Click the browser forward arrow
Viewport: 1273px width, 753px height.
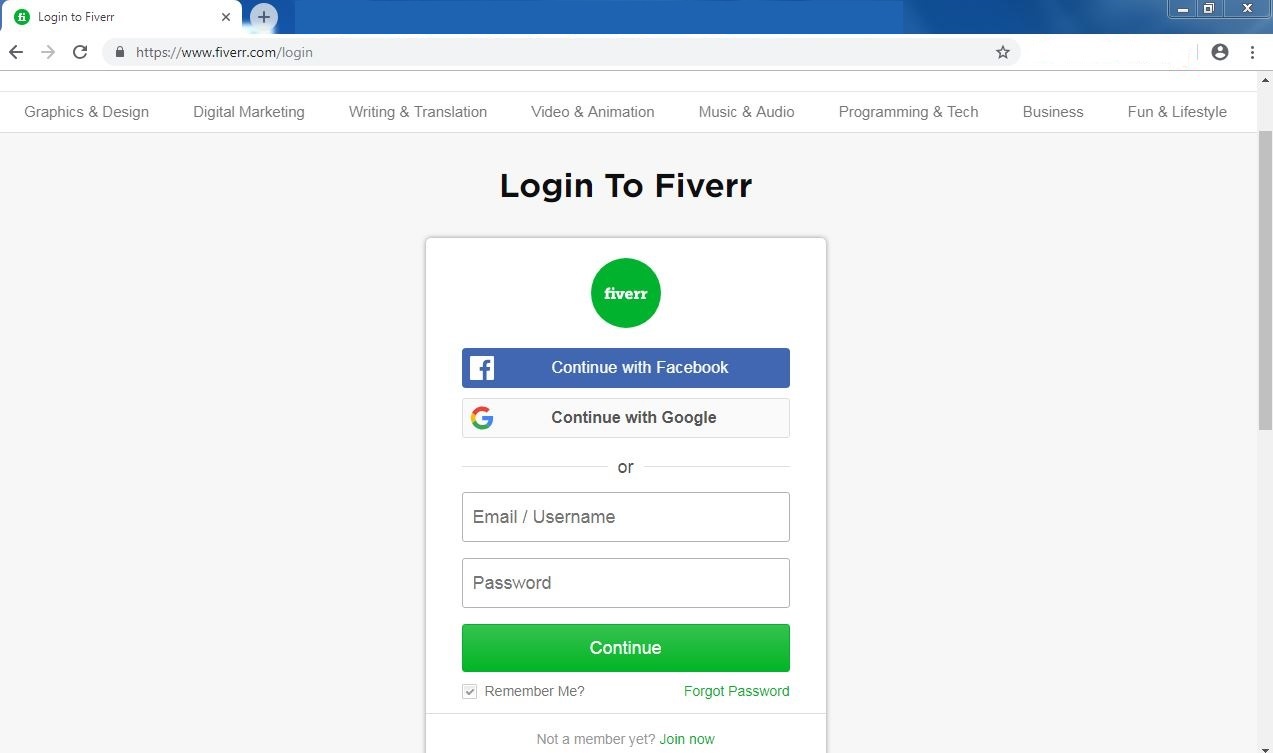click(x=48, y=52)
